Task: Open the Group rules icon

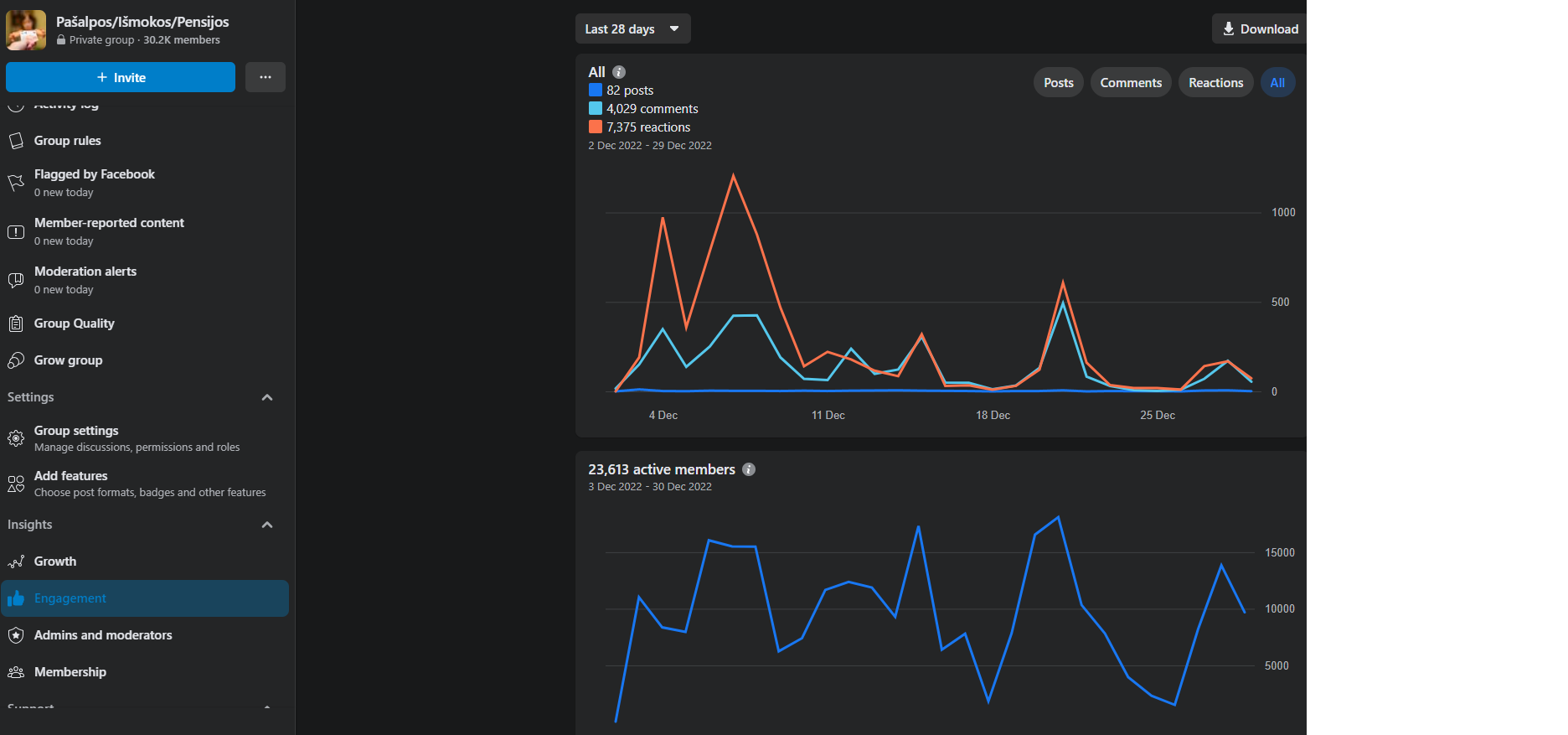Action: coord(16,141)
